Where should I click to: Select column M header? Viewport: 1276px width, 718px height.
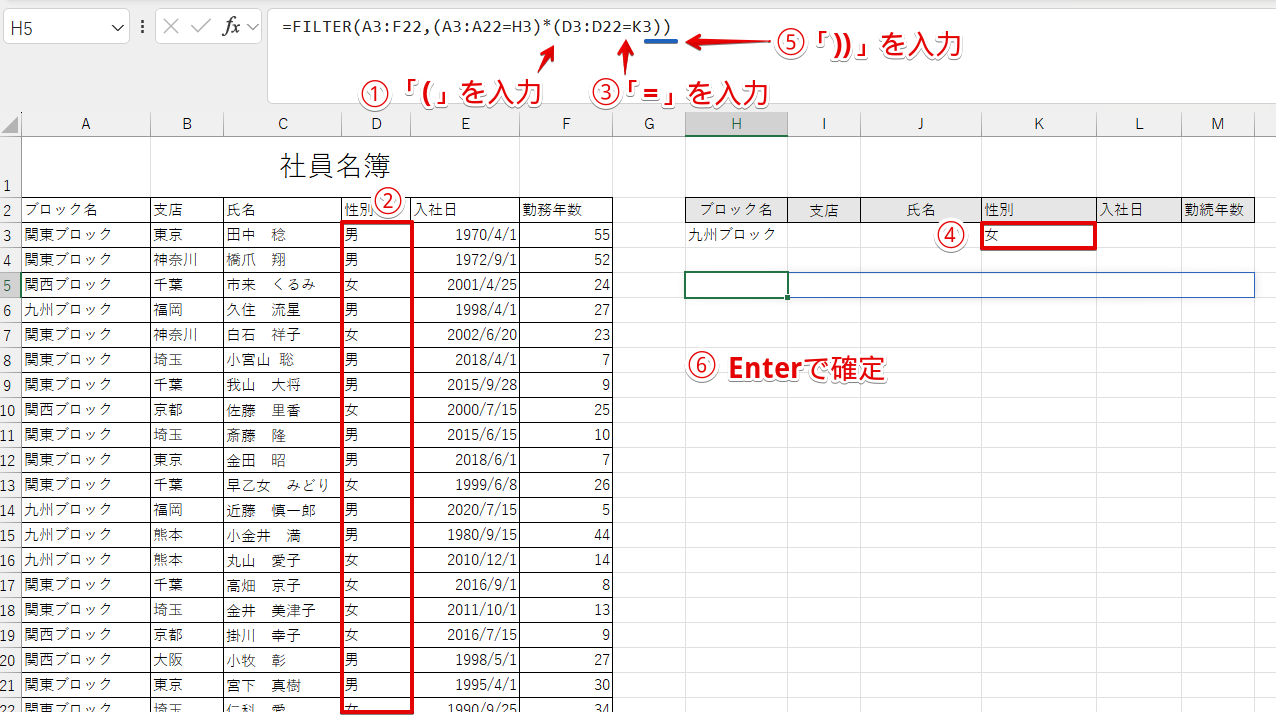point(1217,124)
